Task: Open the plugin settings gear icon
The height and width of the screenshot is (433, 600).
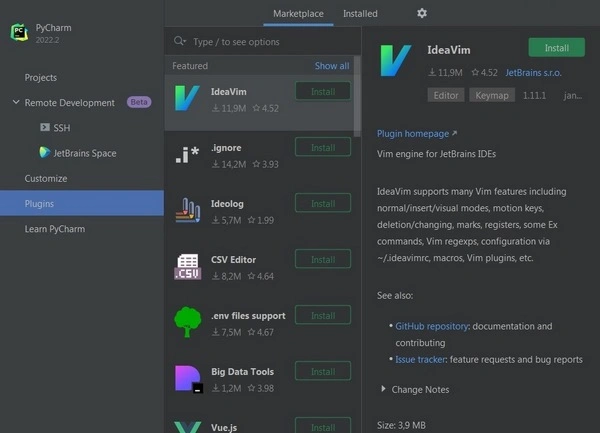Action: point(421,14)
